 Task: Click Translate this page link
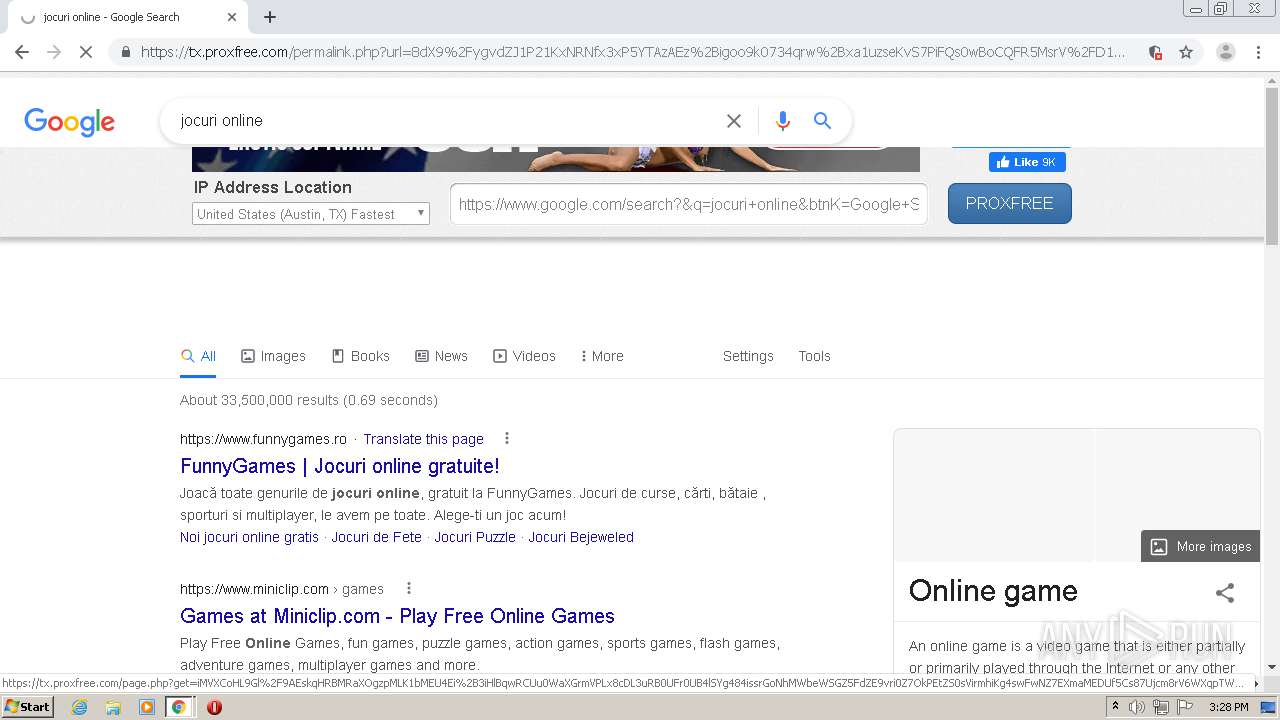(423, 439)
